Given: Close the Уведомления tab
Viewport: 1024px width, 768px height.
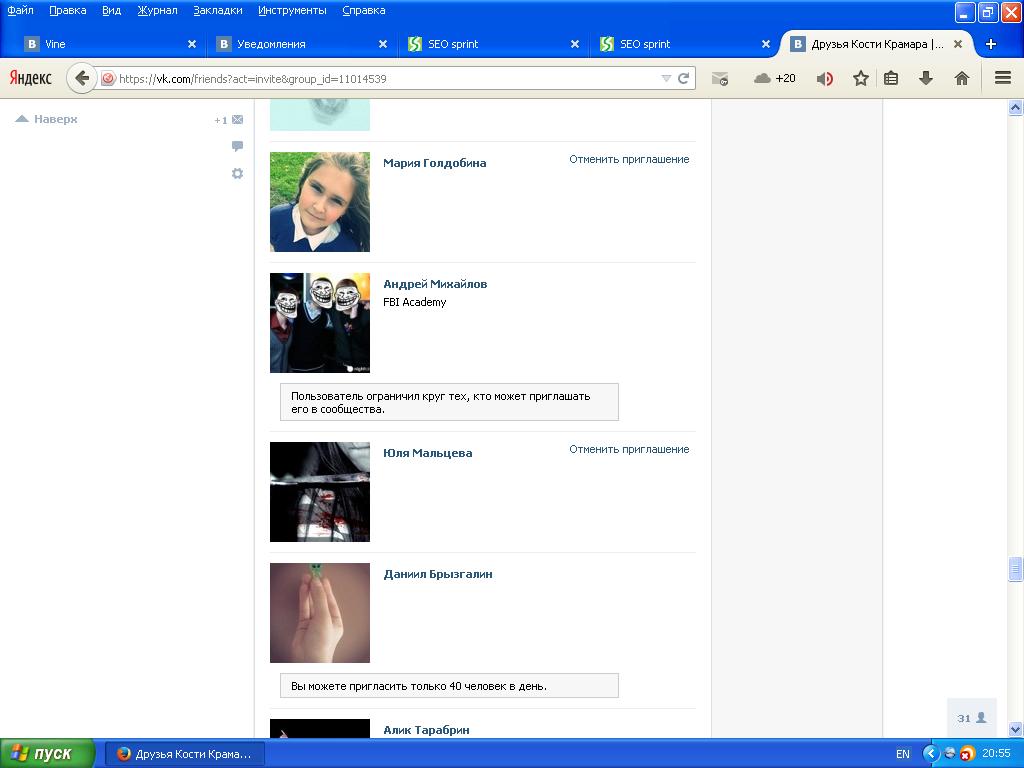Looking at the screenshot, I should coord(383,44).
